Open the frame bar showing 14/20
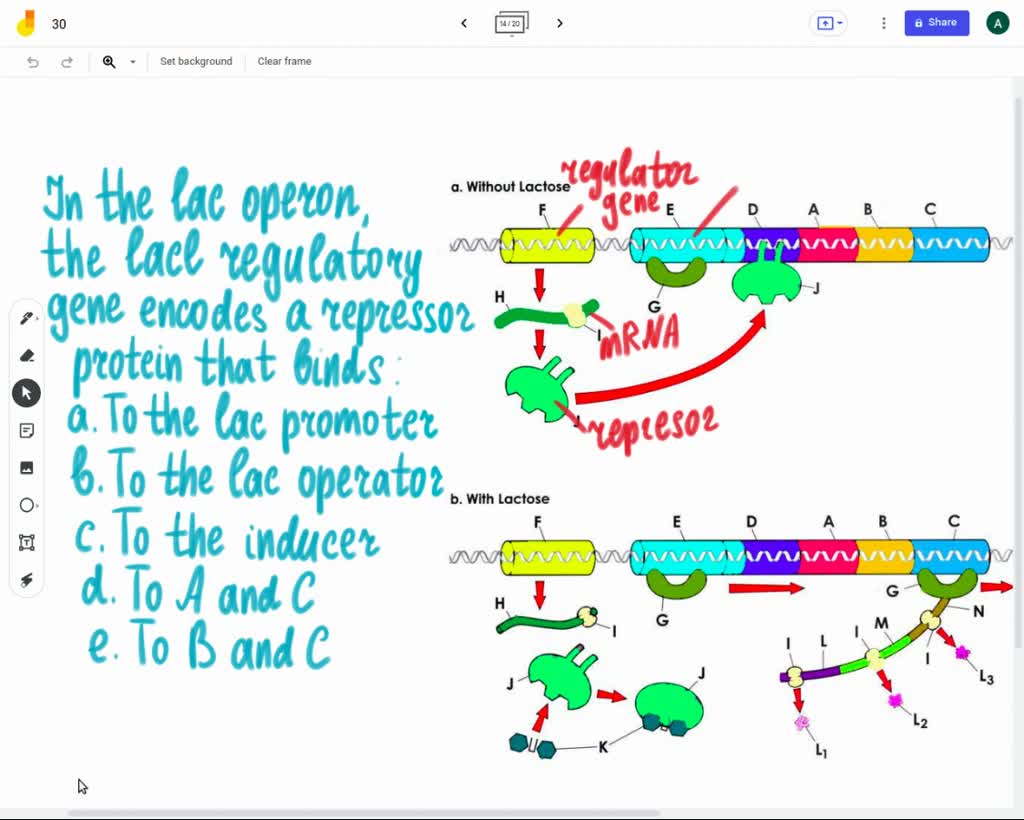The image size is (1024, 820). click(x=511, y=22)
